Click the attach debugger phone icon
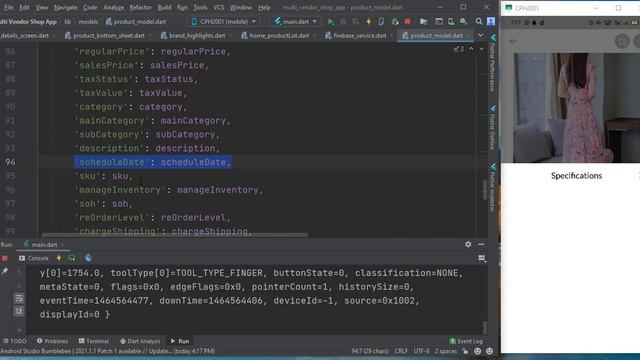The image size is (640, 360). click(381, 21)
